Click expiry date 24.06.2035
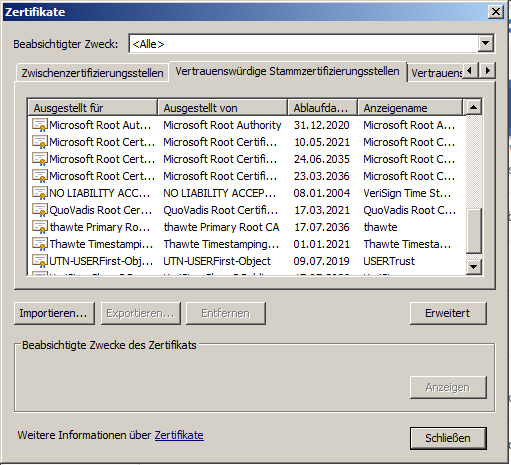The height and width of the screenshot is (465, 511). coord(322,159)
